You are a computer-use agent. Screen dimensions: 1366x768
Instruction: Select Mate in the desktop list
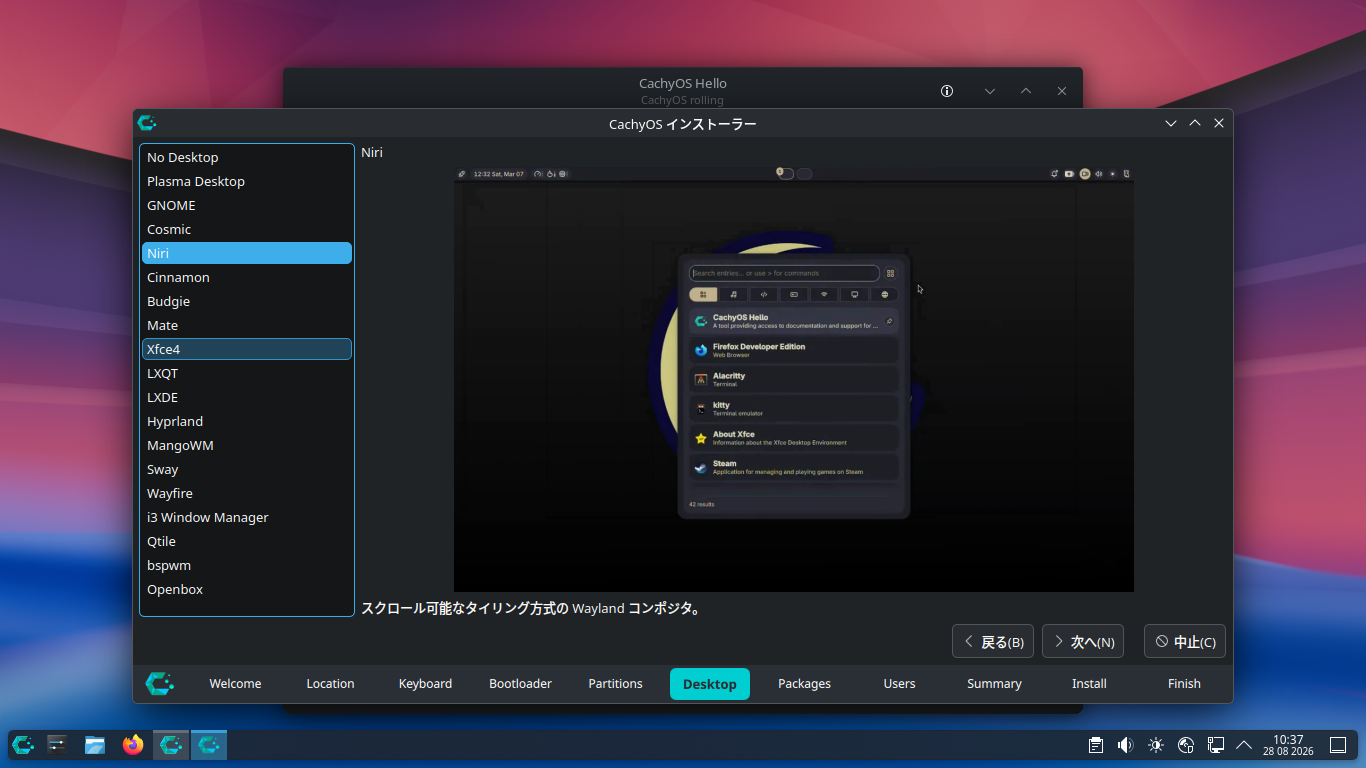[x=247, y=325]
